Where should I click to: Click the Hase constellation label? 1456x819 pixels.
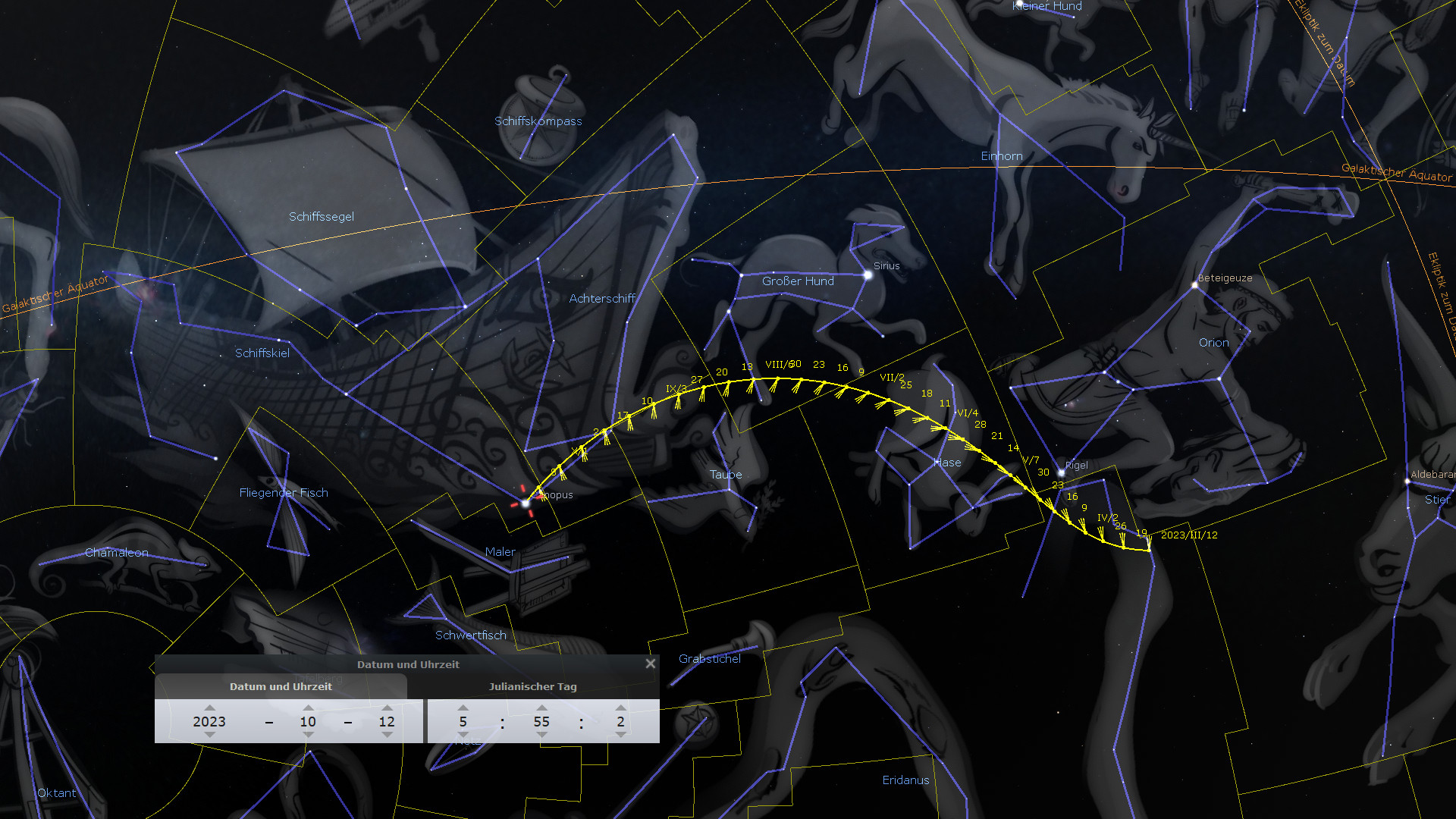click(947, 463)
